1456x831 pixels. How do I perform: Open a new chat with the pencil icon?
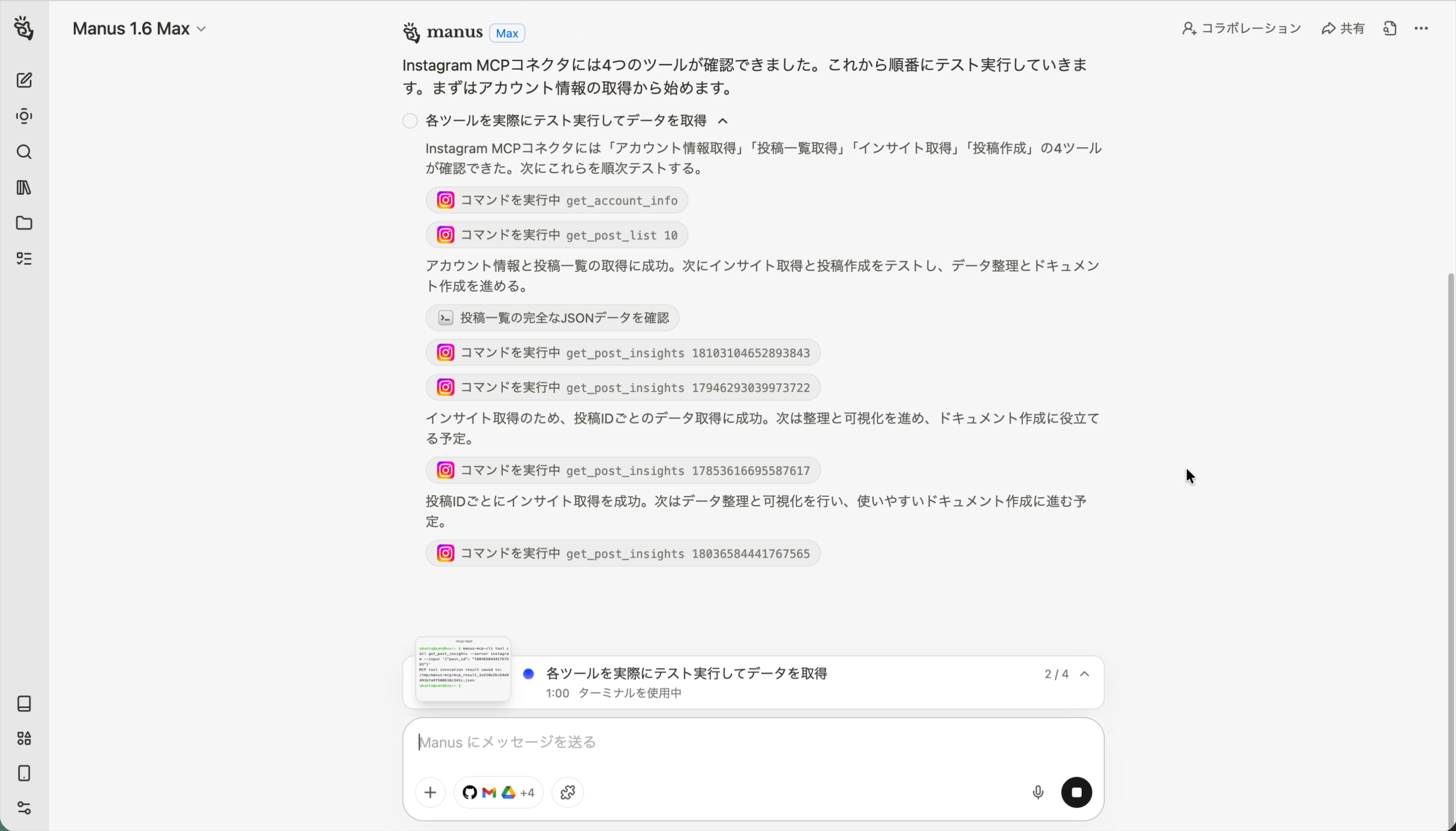tap(23, 80)
